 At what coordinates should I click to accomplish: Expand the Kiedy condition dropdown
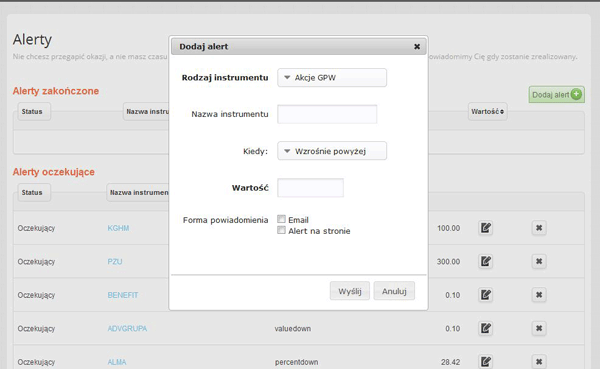click(332, 151)
